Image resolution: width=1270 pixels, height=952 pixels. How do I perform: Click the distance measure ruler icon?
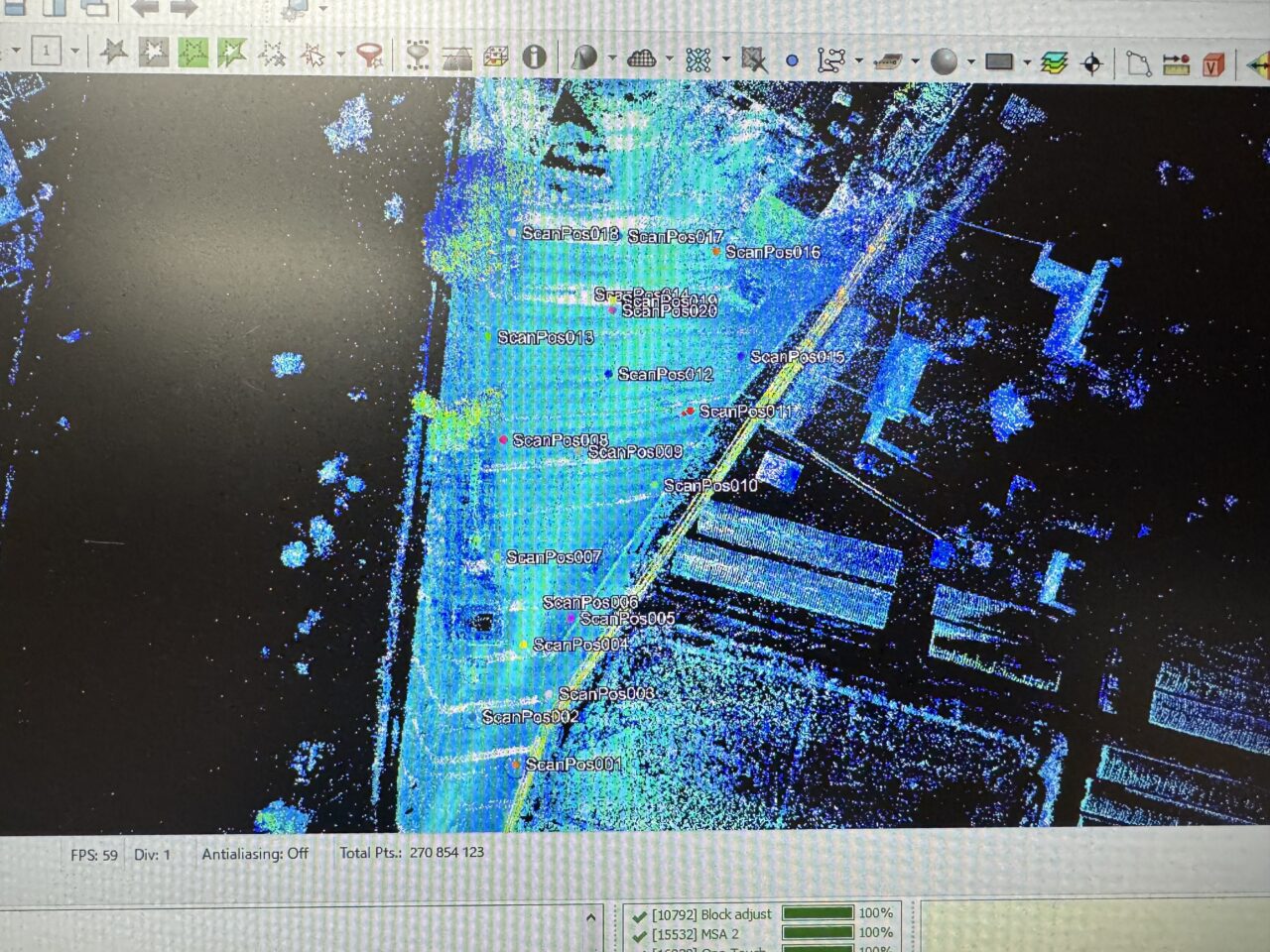[x=1176, y=65]
